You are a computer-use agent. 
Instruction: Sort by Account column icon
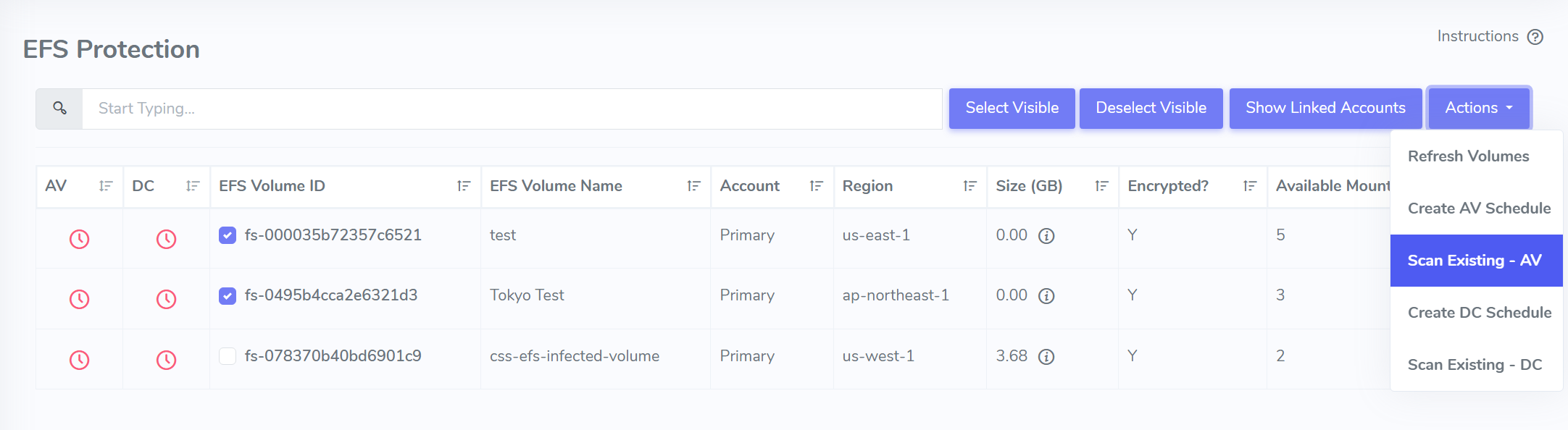816,187
